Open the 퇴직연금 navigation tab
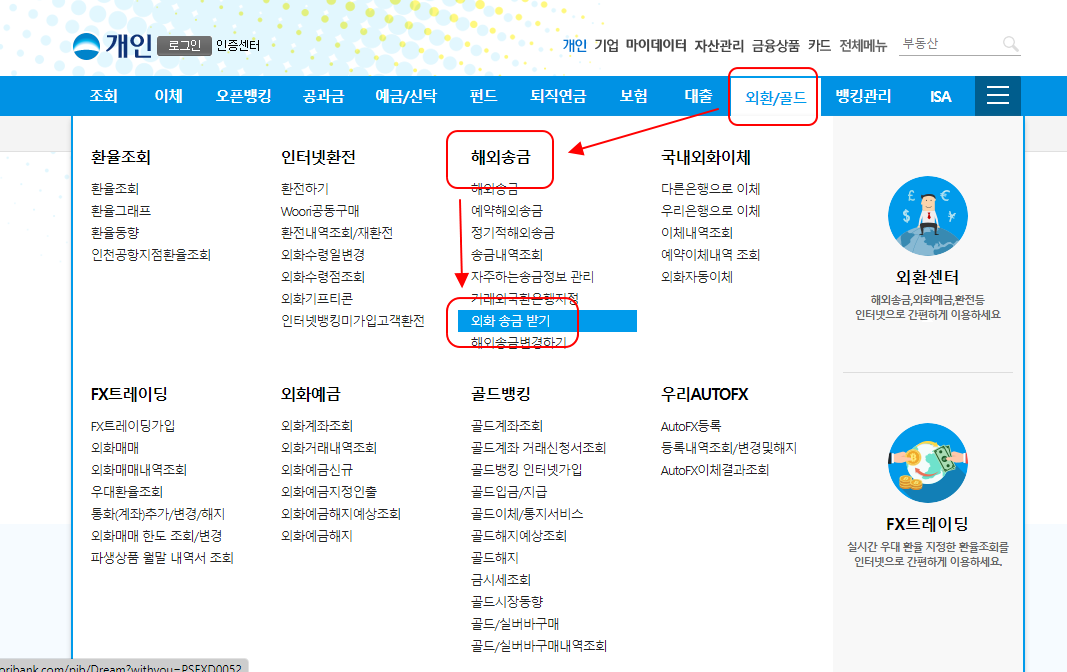 pyautogui.click(x=558, y=96)
